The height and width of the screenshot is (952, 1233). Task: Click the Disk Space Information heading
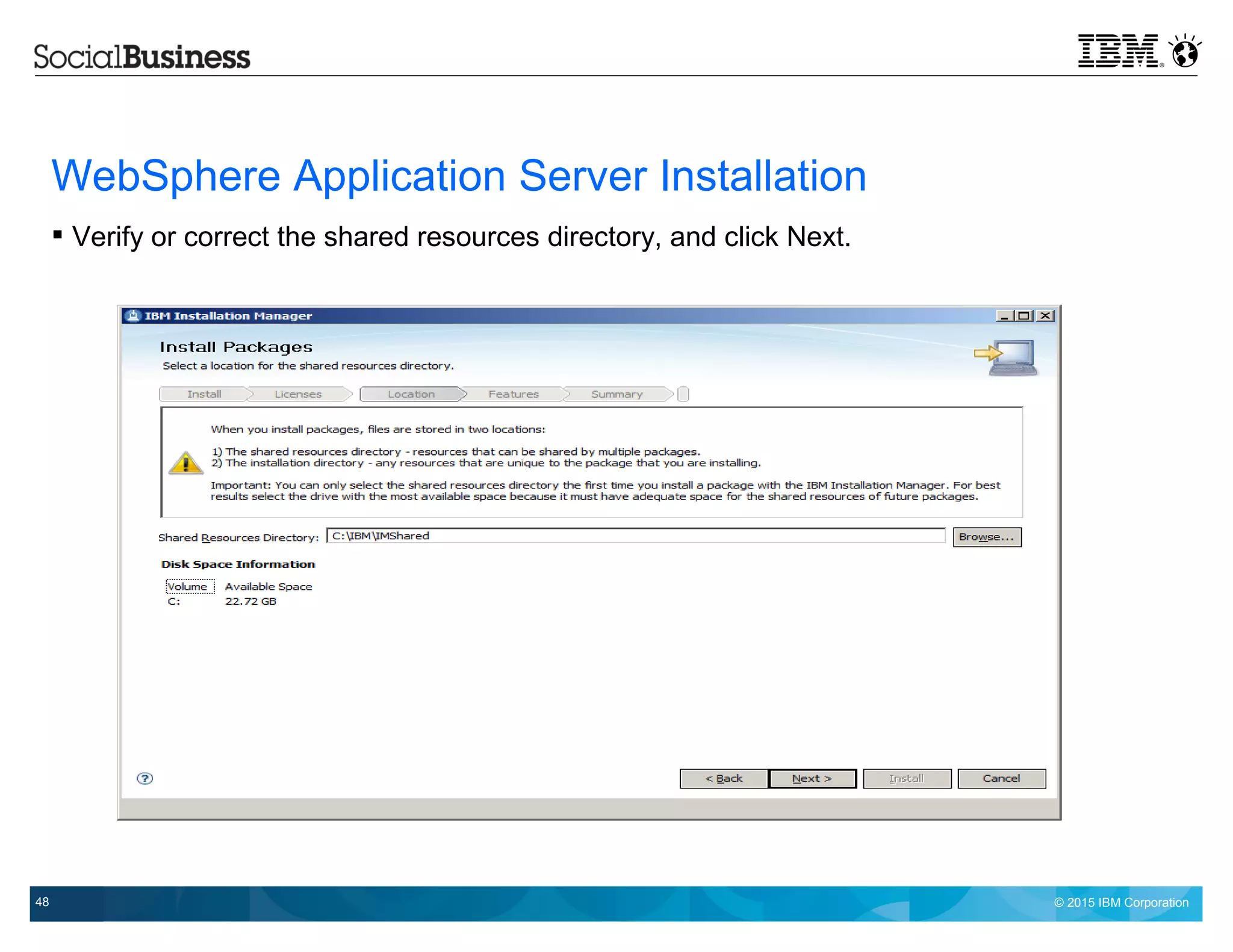238,564
